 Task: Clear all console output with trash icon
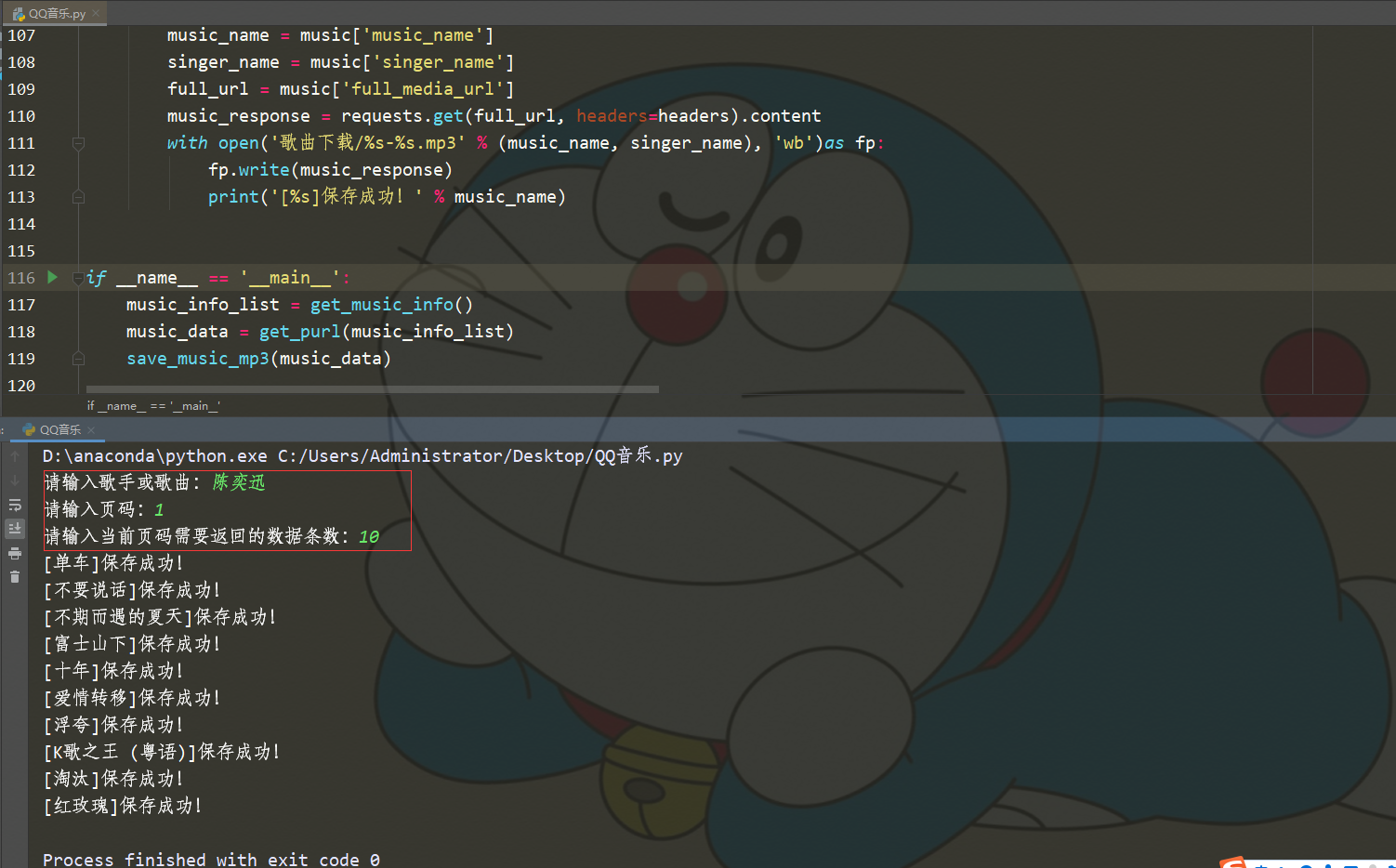point(15,577)
